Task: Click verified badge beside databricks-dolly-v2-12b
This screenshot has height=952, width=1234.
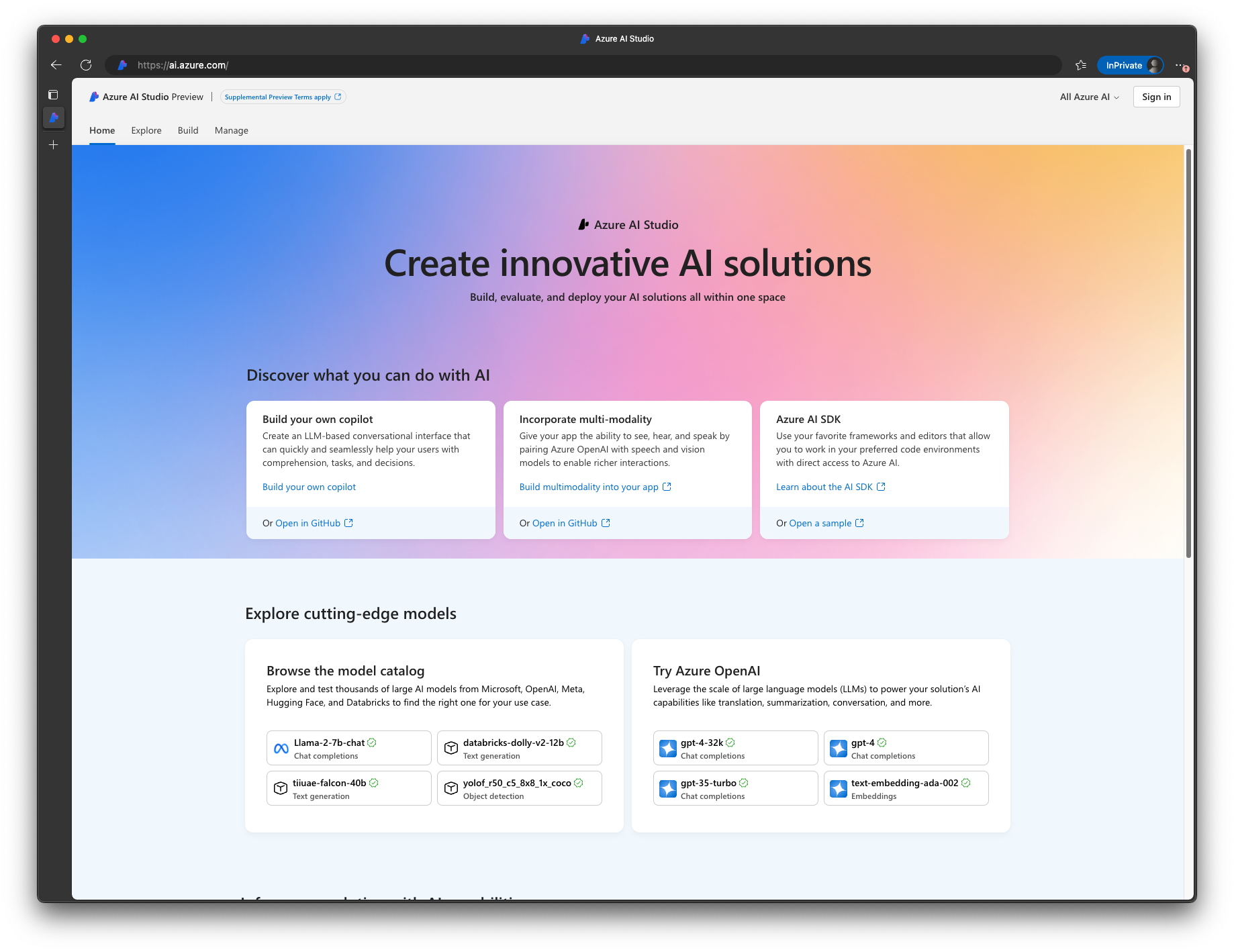Action: tap(571, 743)
